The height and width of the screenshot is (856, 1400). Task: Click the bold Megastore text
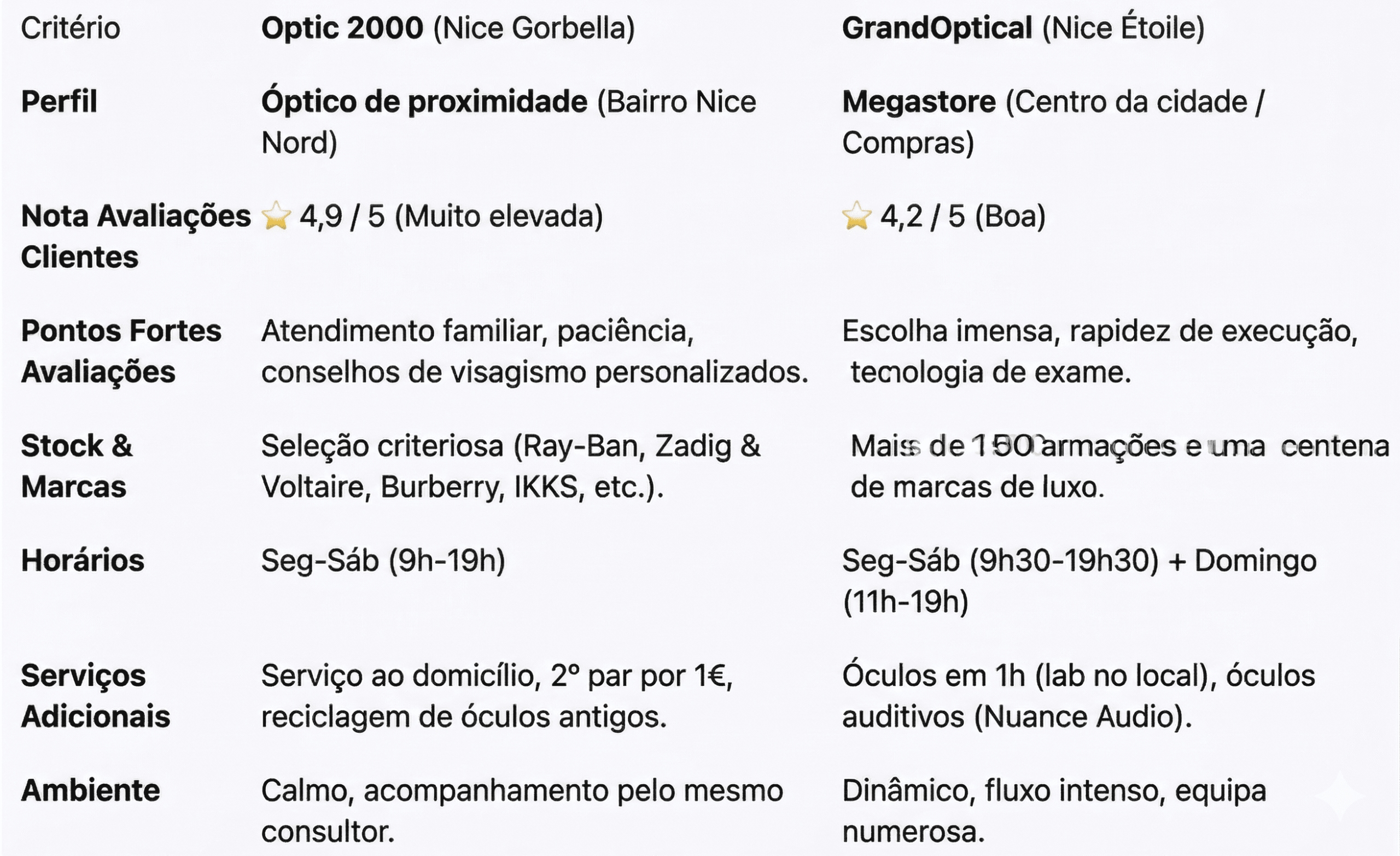pos(919,102)
